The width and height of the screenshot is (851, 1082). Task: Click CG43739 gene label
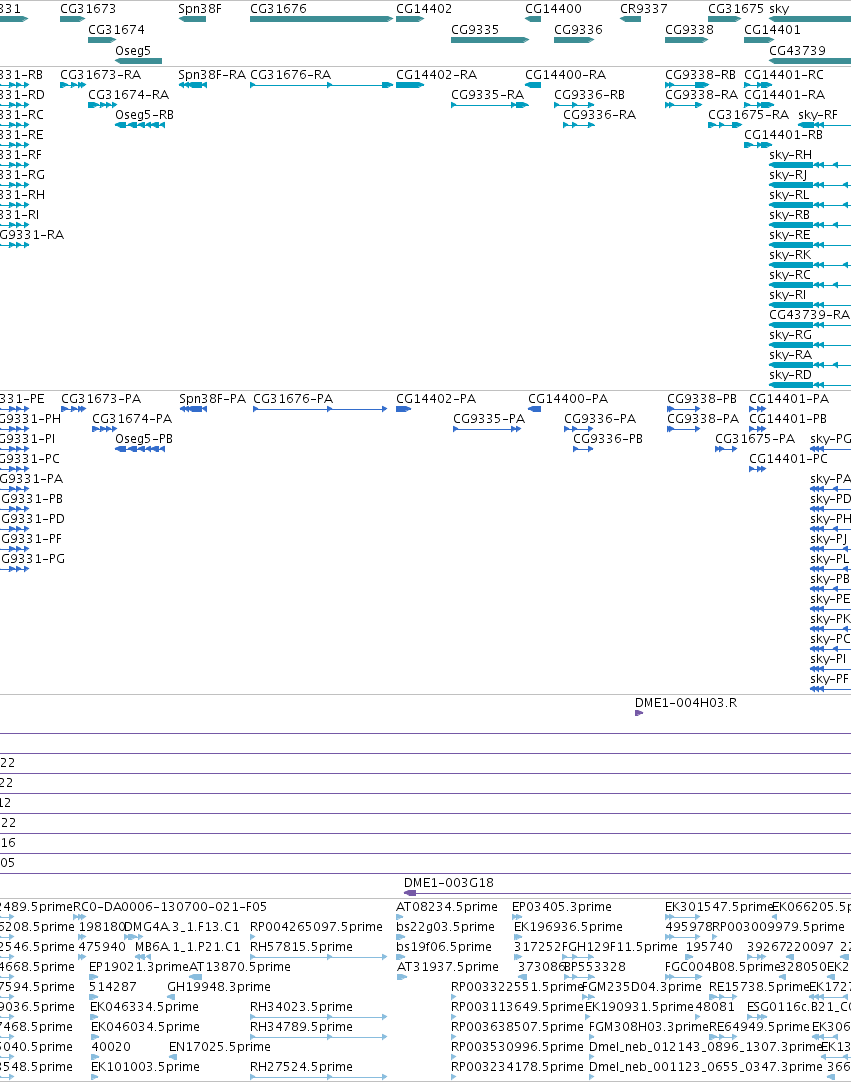tap(796, 50)
